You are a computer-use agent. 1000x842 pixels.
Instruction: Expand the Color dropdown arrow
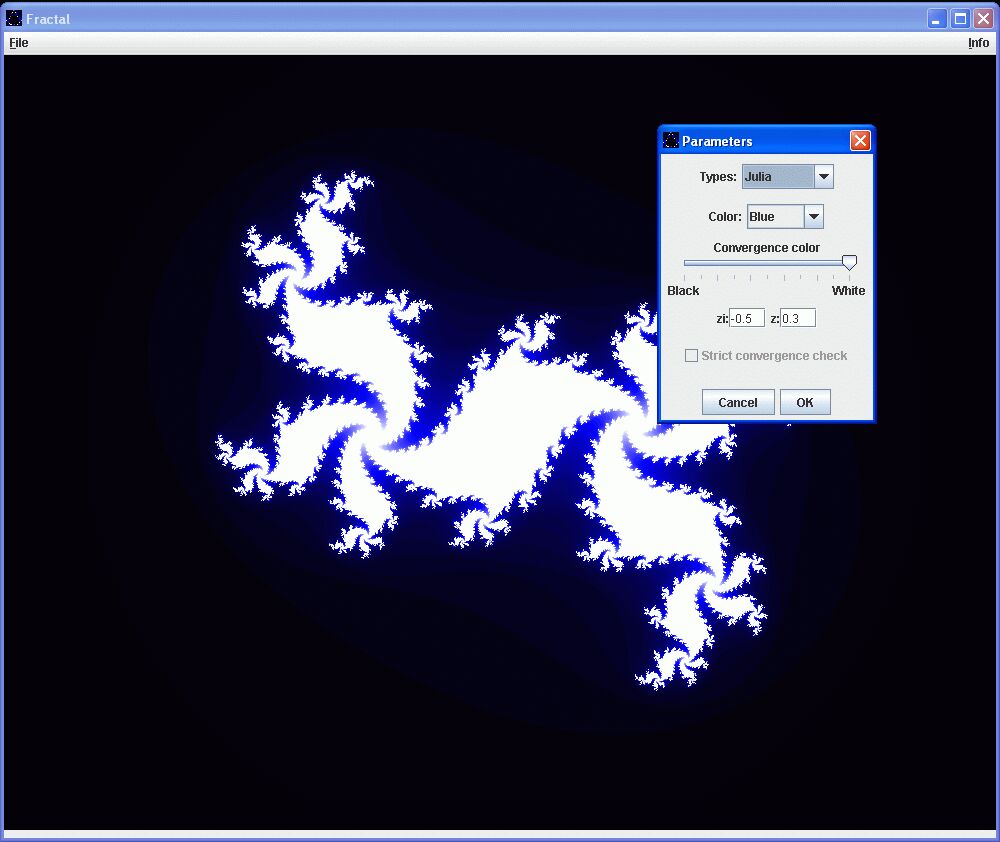(814, 217)
